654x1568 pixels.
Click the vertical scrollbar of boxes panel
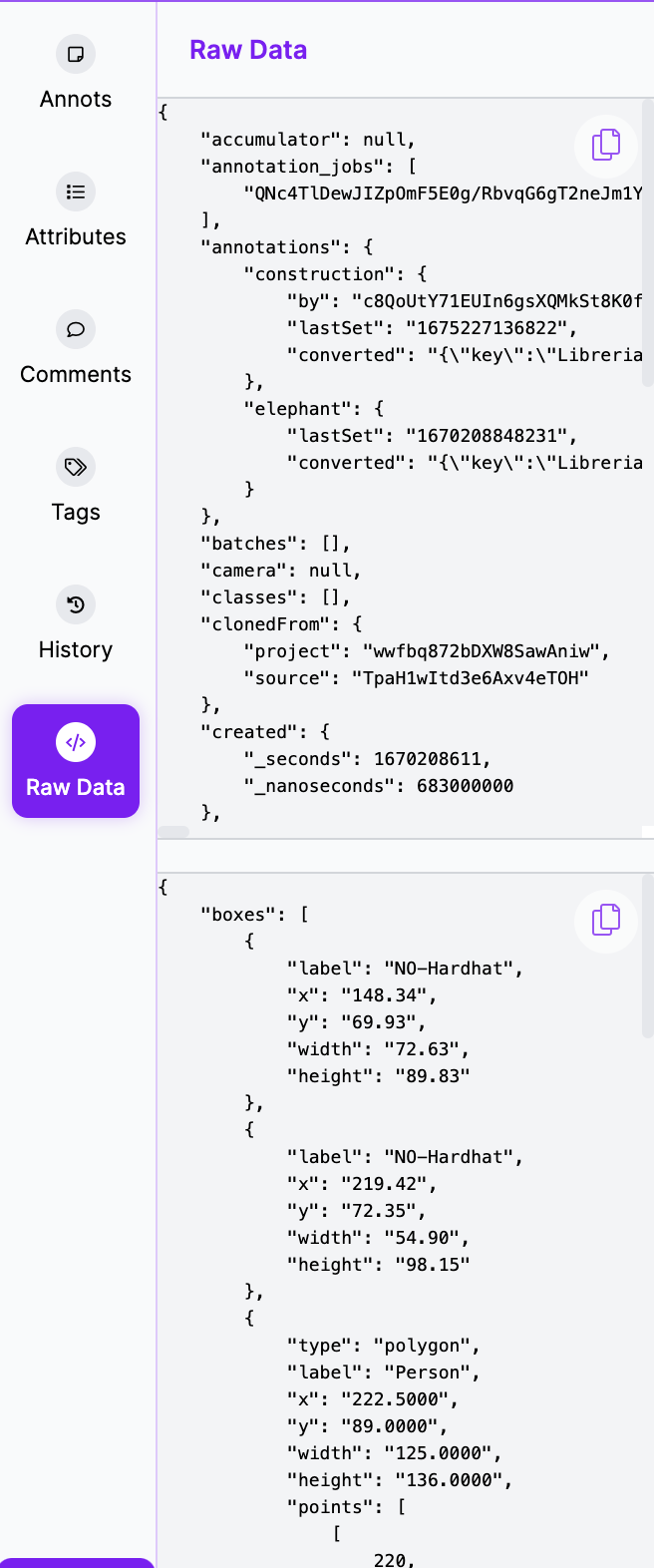[648, 958]
